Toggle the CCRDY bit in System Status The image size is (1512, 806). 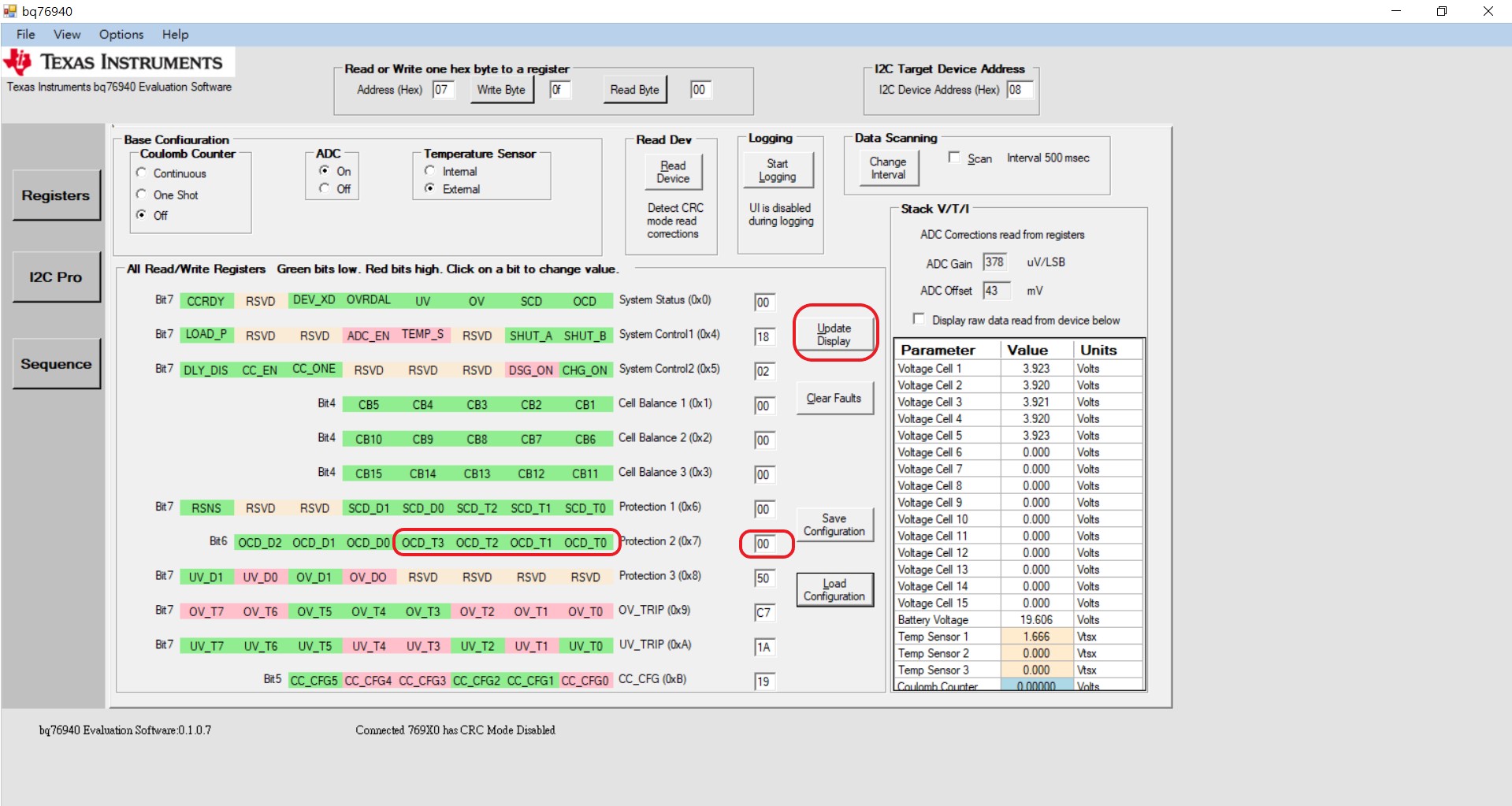coord(206,301)
